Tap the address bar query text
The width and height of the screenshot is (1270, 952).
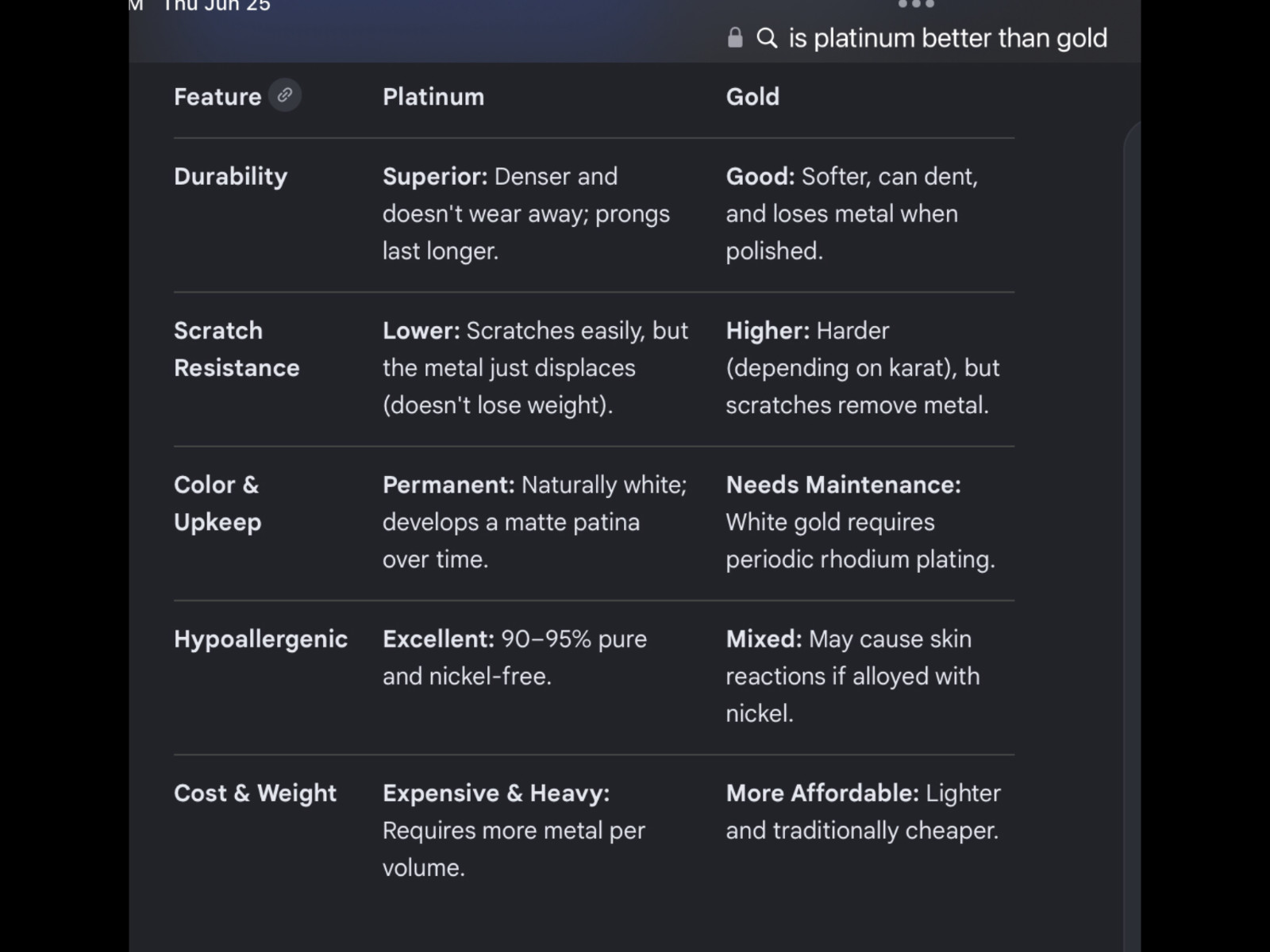(x=948, y=38)
